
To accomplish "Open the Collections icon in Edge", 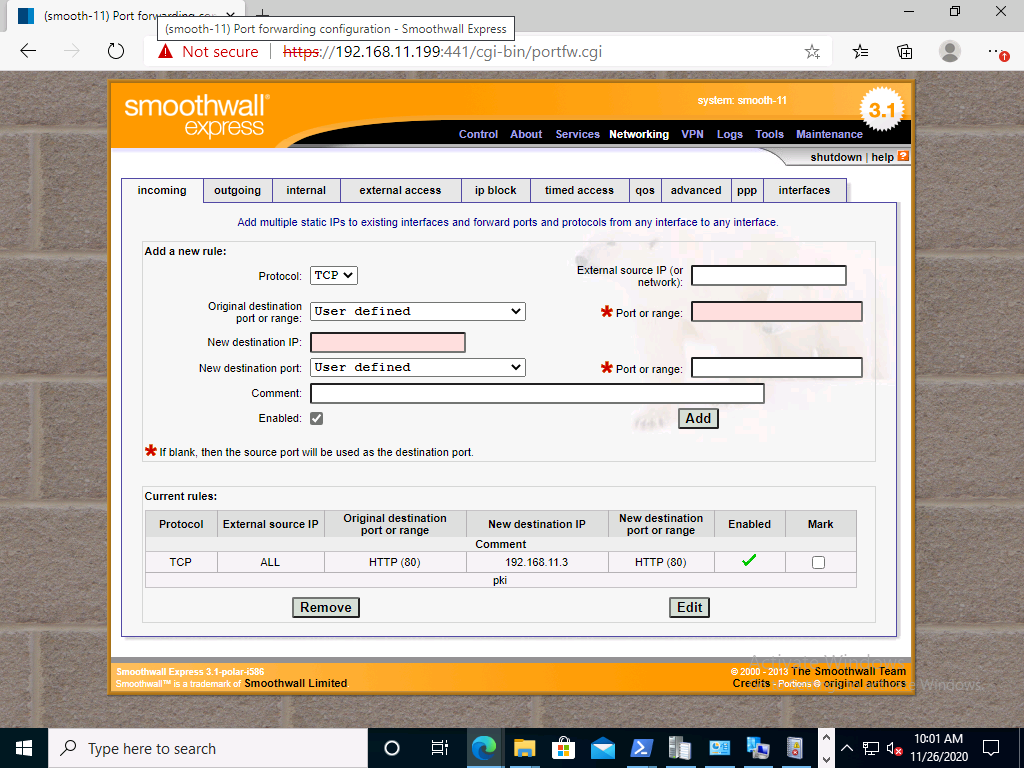I will coord(904,52).
